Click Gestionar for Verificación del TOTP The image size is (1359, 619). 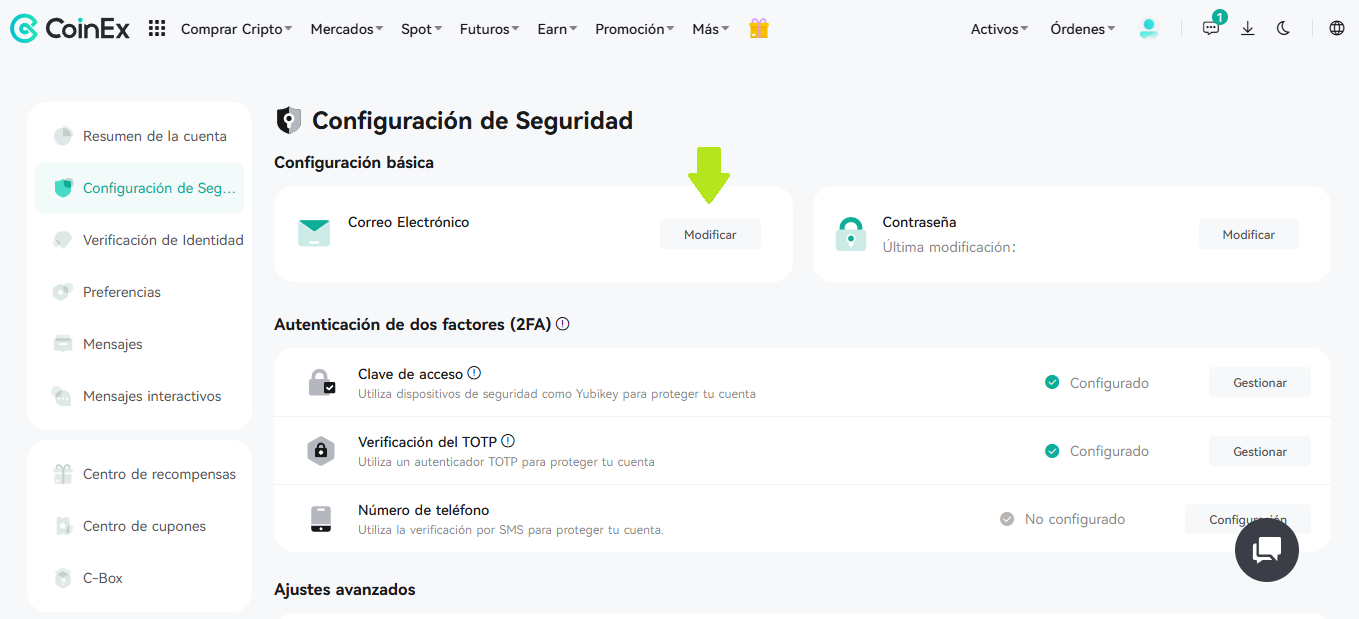(x=1260, y=451)
